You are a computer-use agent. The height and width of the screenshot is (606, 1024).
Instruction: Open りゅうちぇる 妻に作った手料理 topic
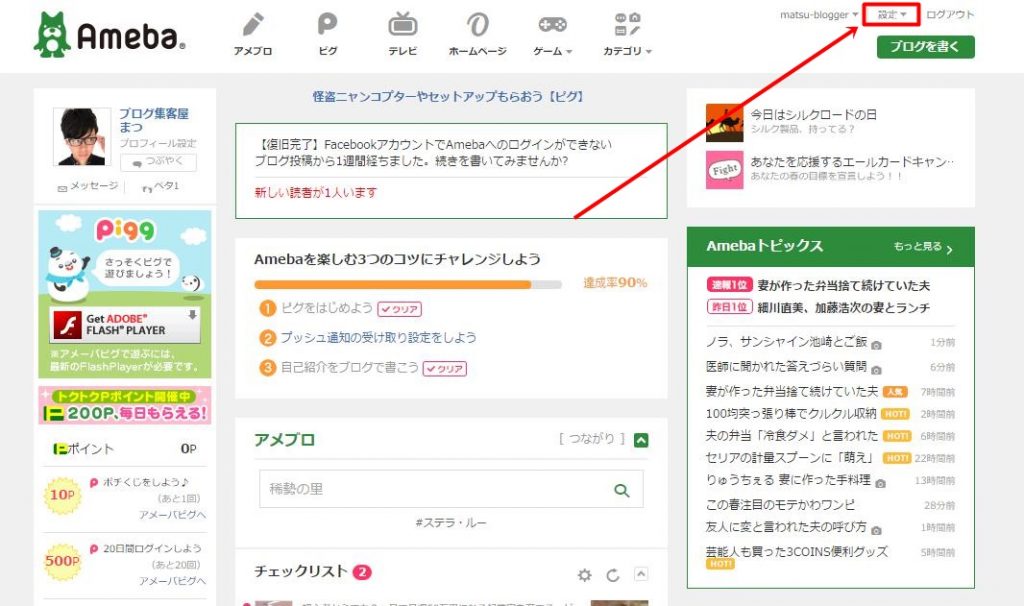[788, 480]
